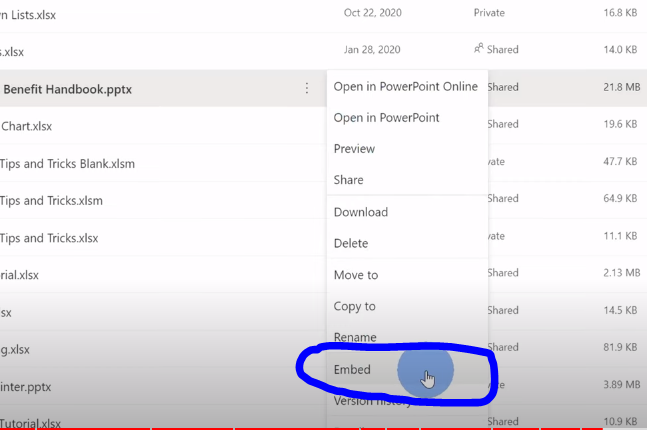
Task: Click Private sharing status on 16.8 KB row
Action: [489, 13]
